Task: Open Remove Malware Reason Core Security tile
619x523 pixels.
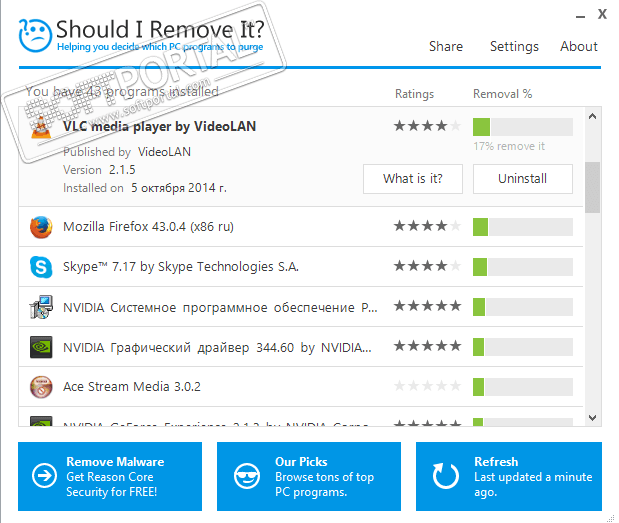Action: (110, 476)
